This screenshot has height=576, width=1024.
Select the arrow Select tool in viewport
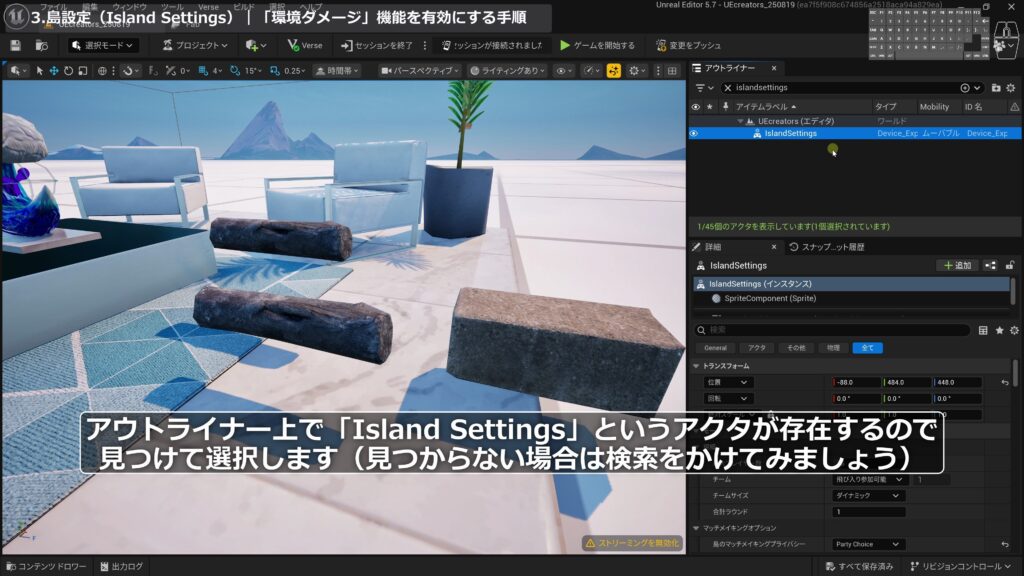point(40,71)
